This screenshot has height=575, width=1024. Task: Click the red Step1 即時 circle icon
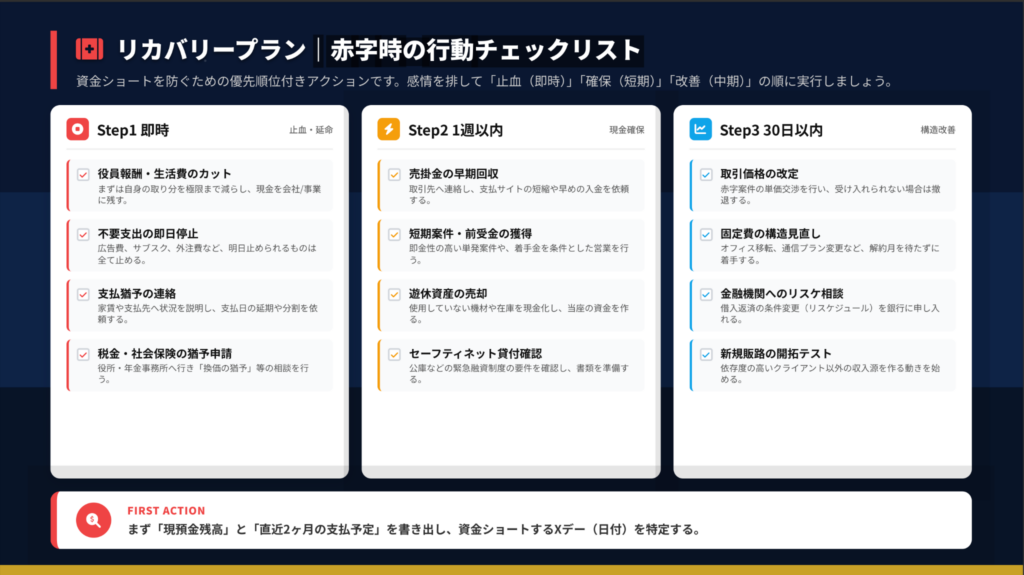point(78,130)
